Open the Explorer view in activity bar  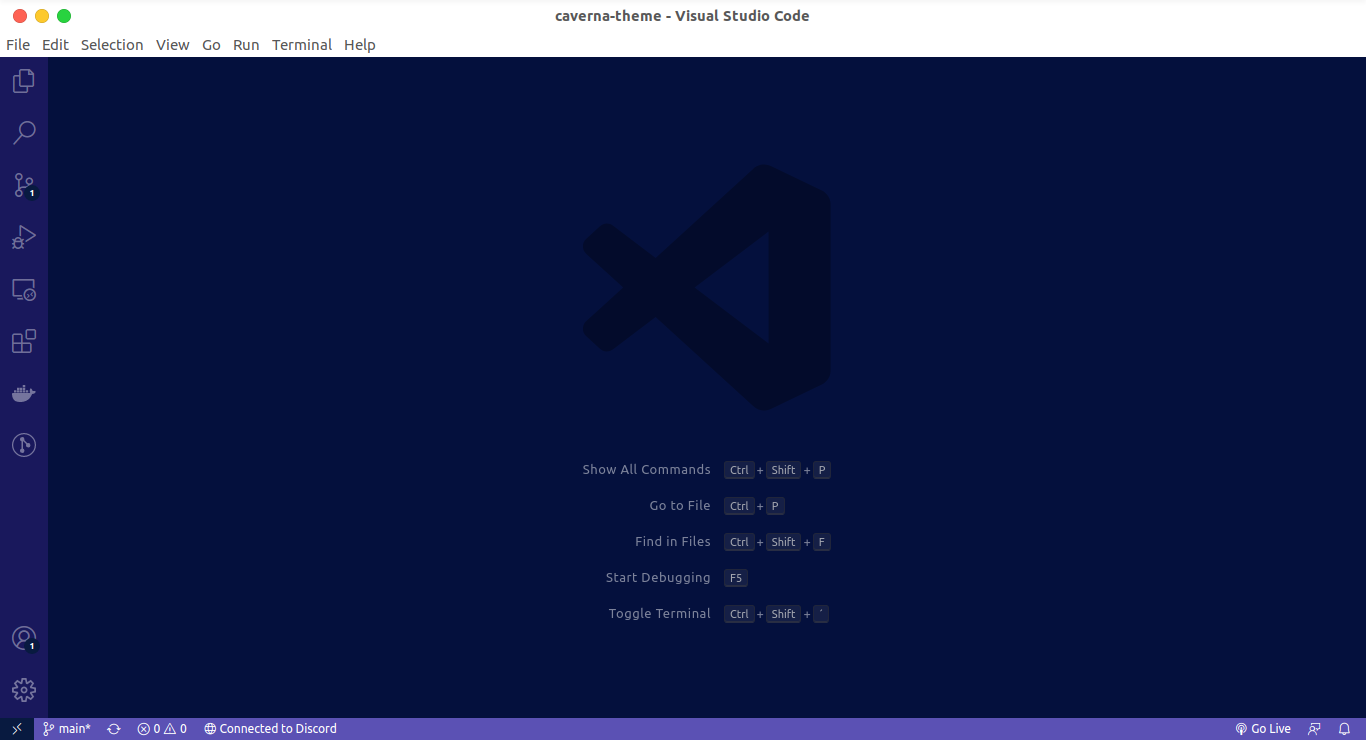pos(24,81)
